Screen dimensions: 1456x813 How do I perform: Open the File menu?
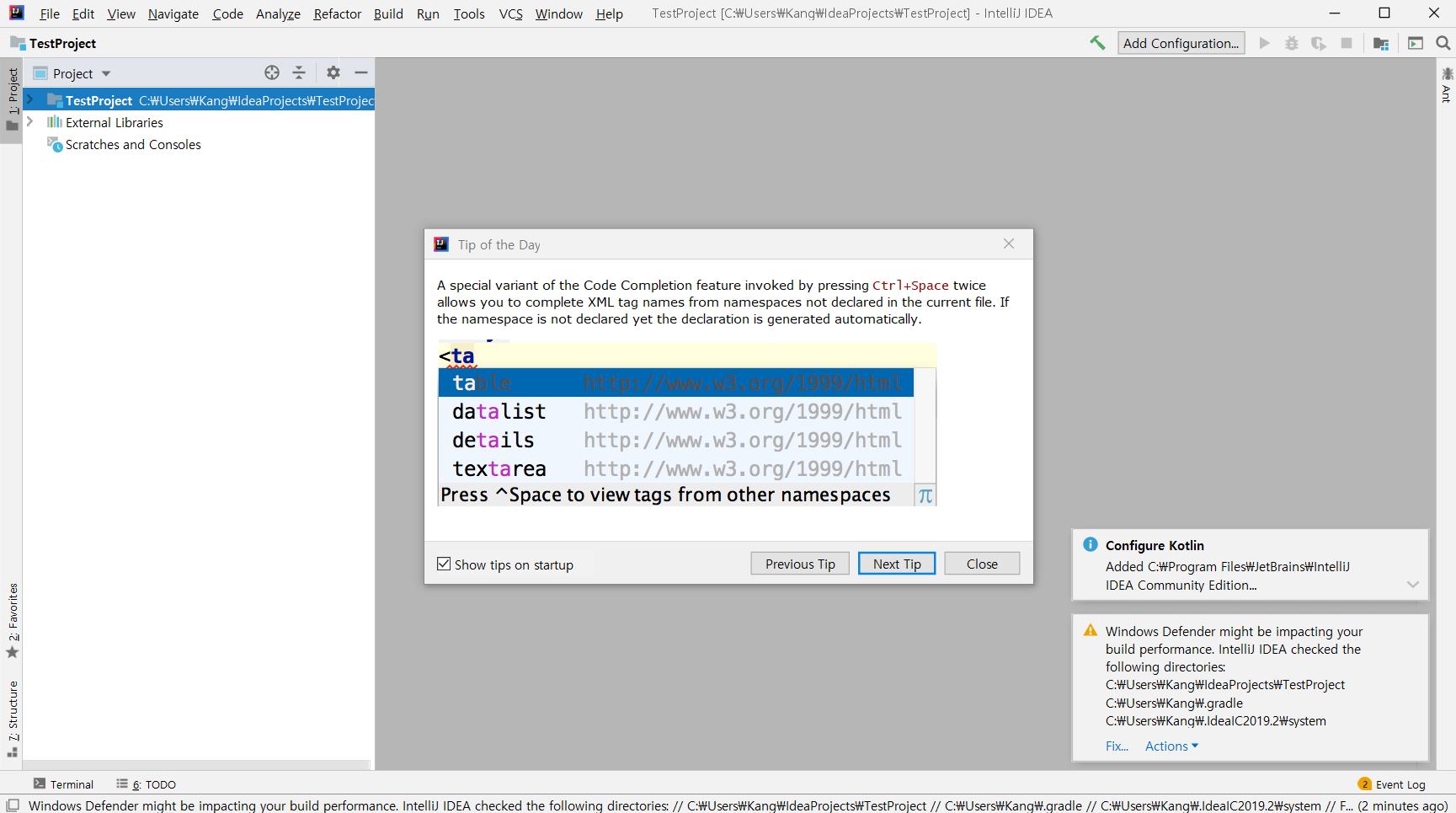pyautogui.click(x=50, y=13)
